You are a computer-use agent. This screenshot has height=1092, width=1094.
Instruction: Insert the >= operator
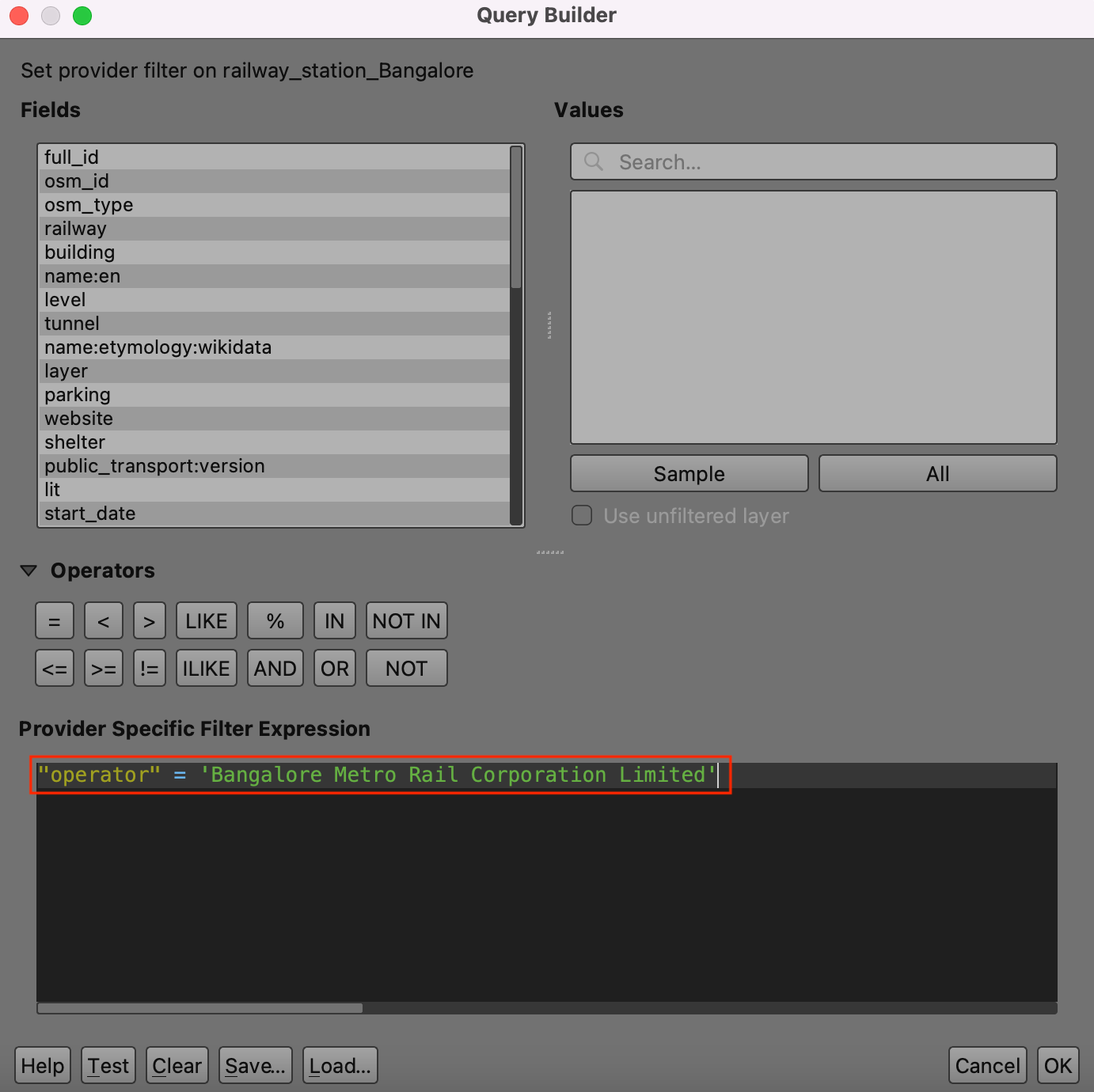coord(104,668)
